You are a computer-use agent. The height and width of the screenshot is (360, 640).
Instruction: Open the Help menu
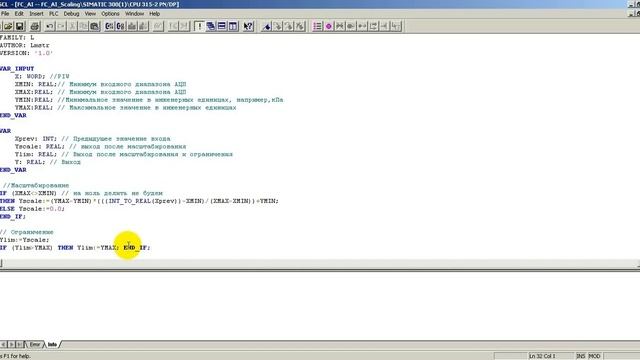155,13
